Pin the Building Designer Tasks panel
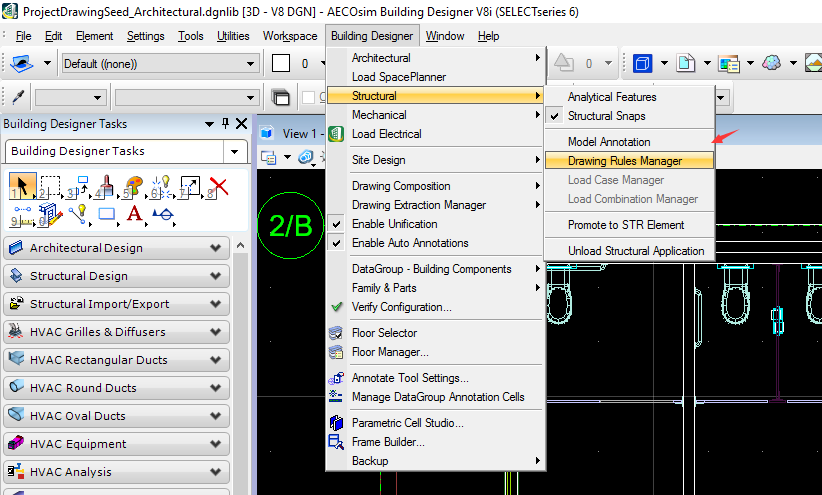This screenshot has height=495, width=822. 225,123
